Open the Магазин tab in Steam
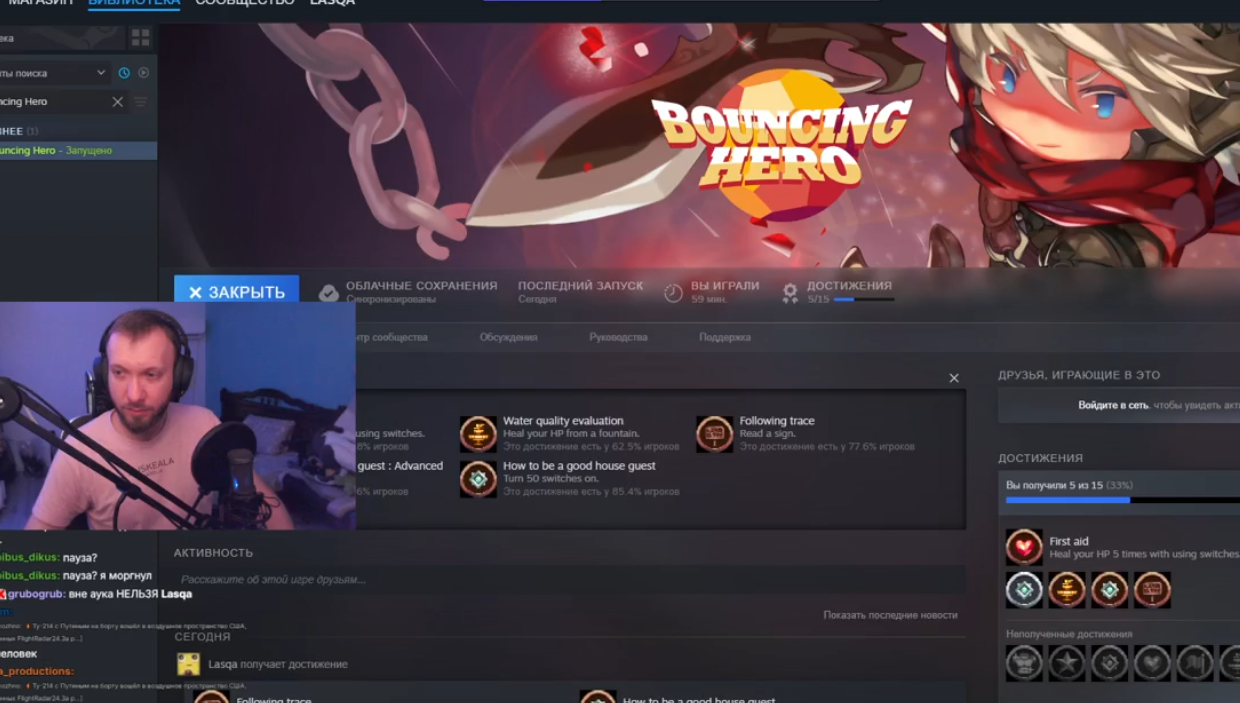The image size is (1240, 703). tap(40, 3)
